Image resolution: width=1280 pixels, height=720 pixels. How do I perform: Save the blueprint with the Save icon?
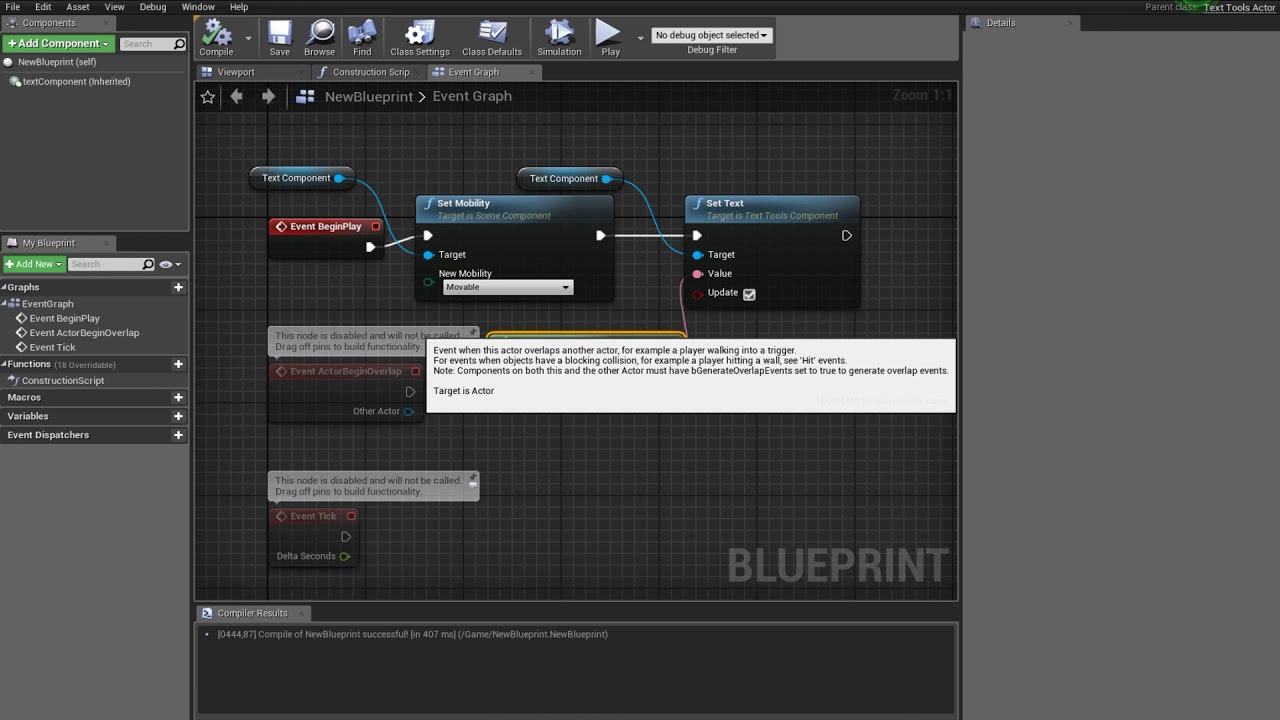click(x=280, y=38)
